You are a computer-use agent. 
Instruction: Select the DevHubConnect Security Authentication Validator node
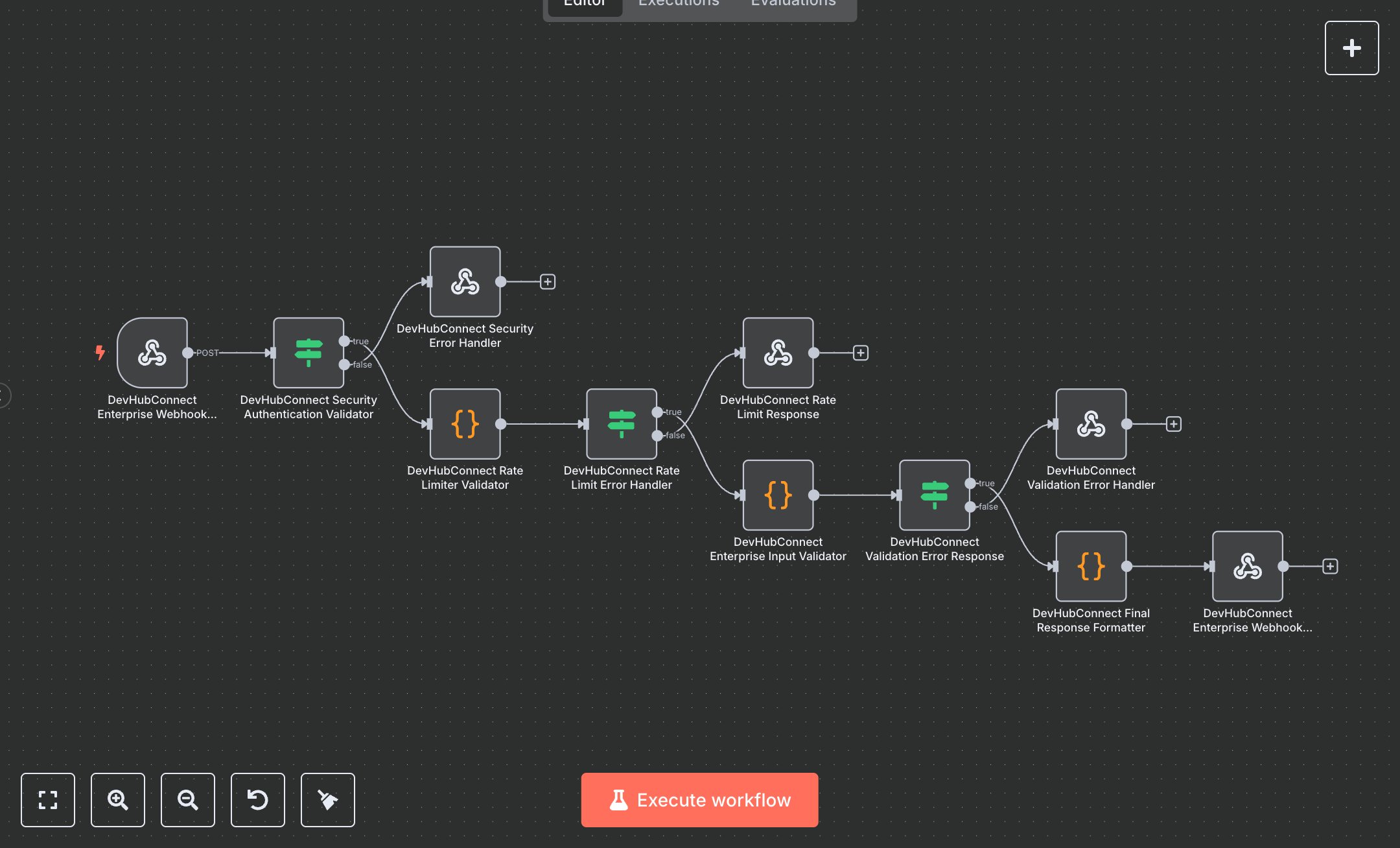[309, 353]
